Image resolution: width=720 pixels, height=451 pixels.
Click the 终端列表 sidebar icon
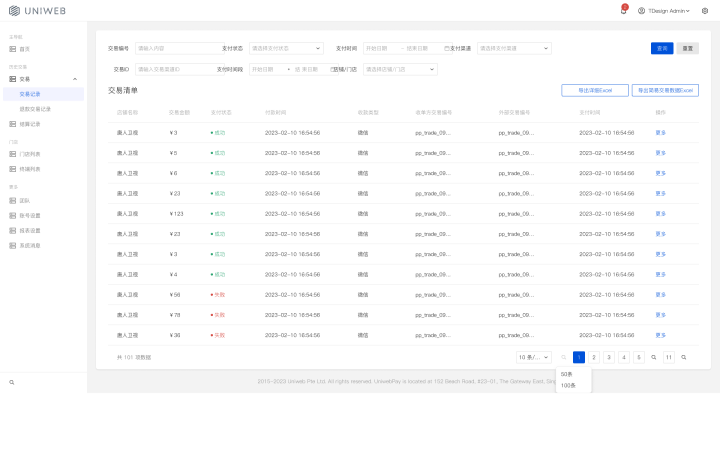pyautogui.click(x=13, y=169)
